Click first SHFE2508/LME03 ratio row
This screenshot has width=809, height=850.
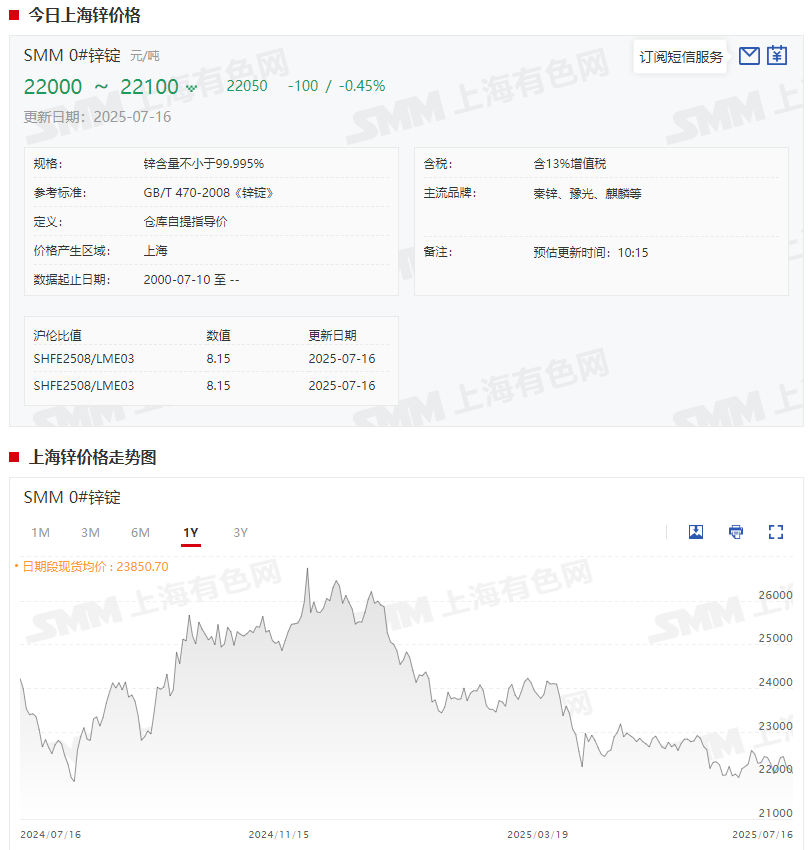click(211, 359)
